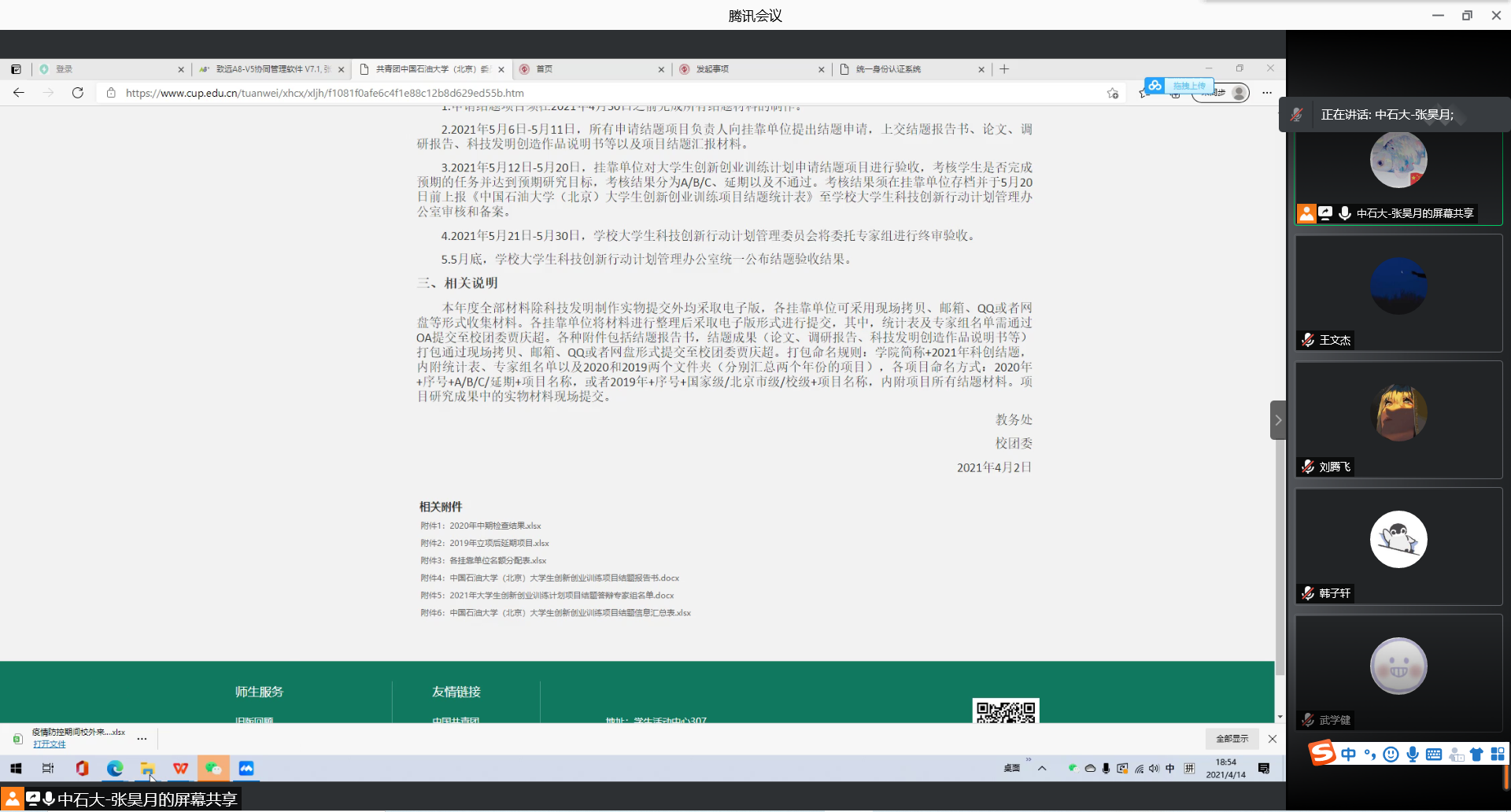This screenshot has height=812, width=1511.
Task: Unmute 刘腾飞's microphone
Action: pos(1307,466)
